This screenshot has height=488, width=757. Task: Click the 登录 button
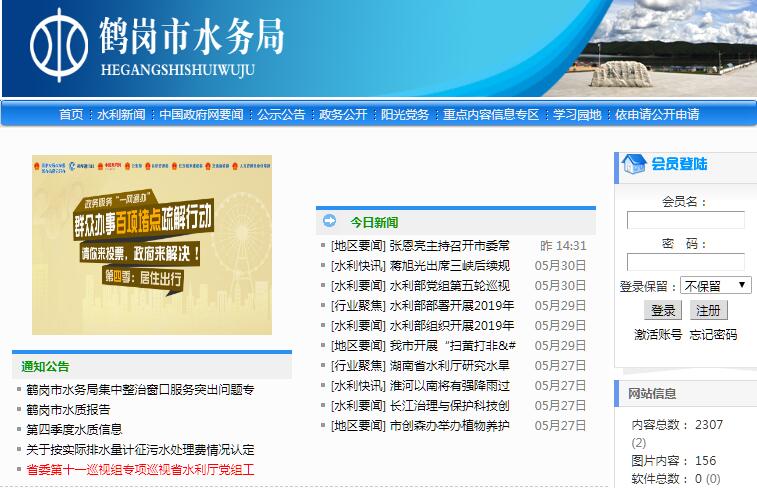tap(664, 310)
